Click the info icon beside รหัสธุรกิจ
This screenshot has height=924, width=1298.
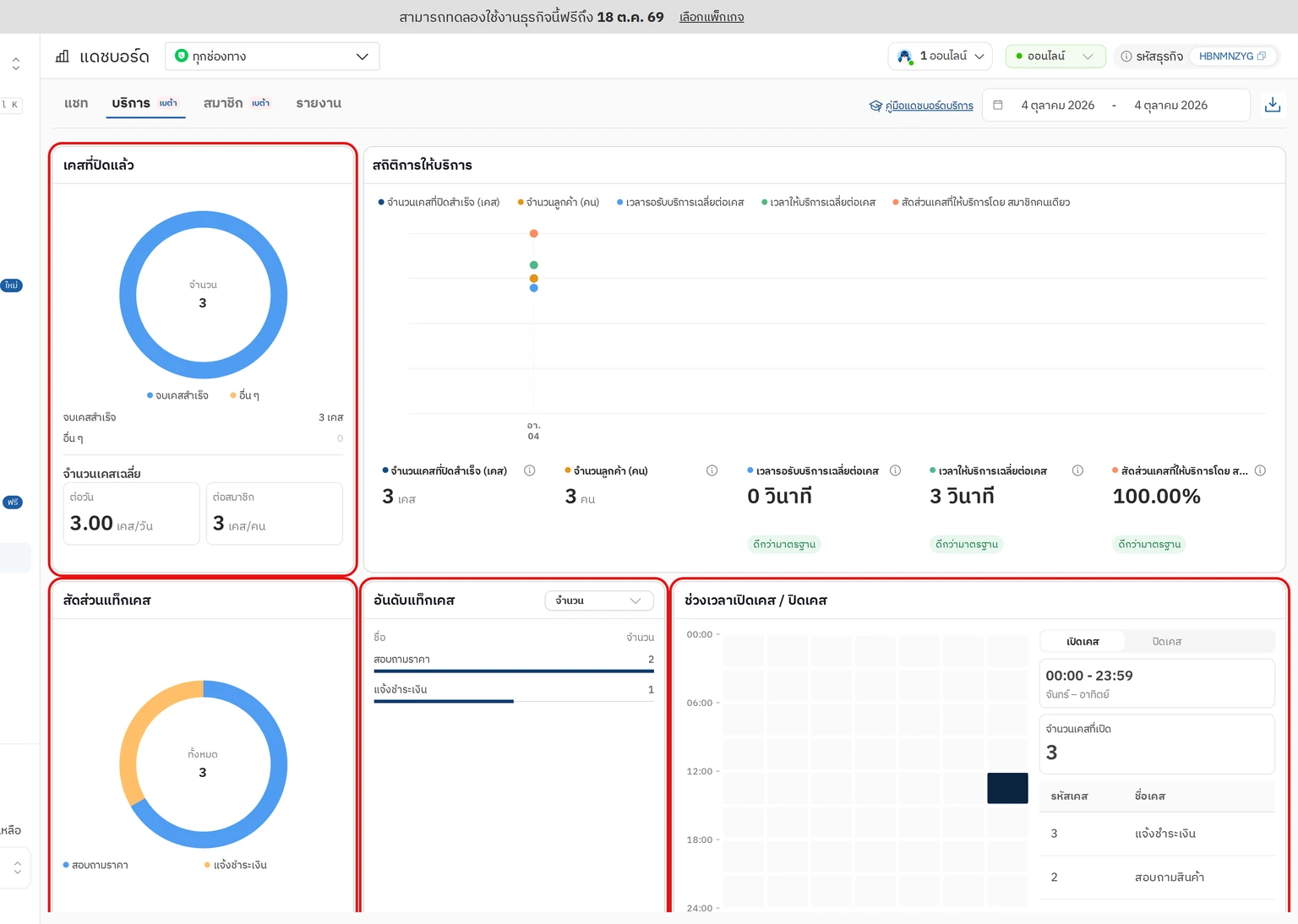click(x=1126, y=57)
